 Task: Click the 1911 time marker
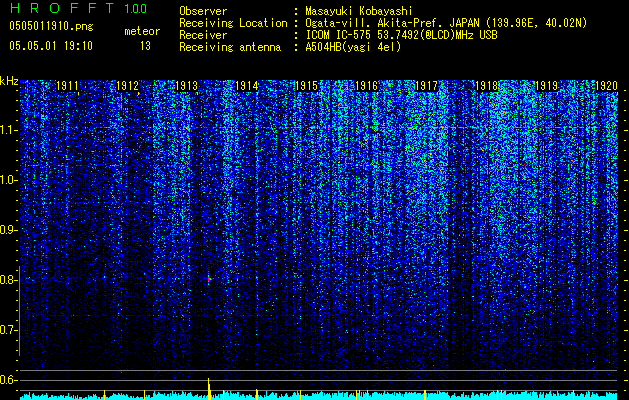tap(67, 86)
